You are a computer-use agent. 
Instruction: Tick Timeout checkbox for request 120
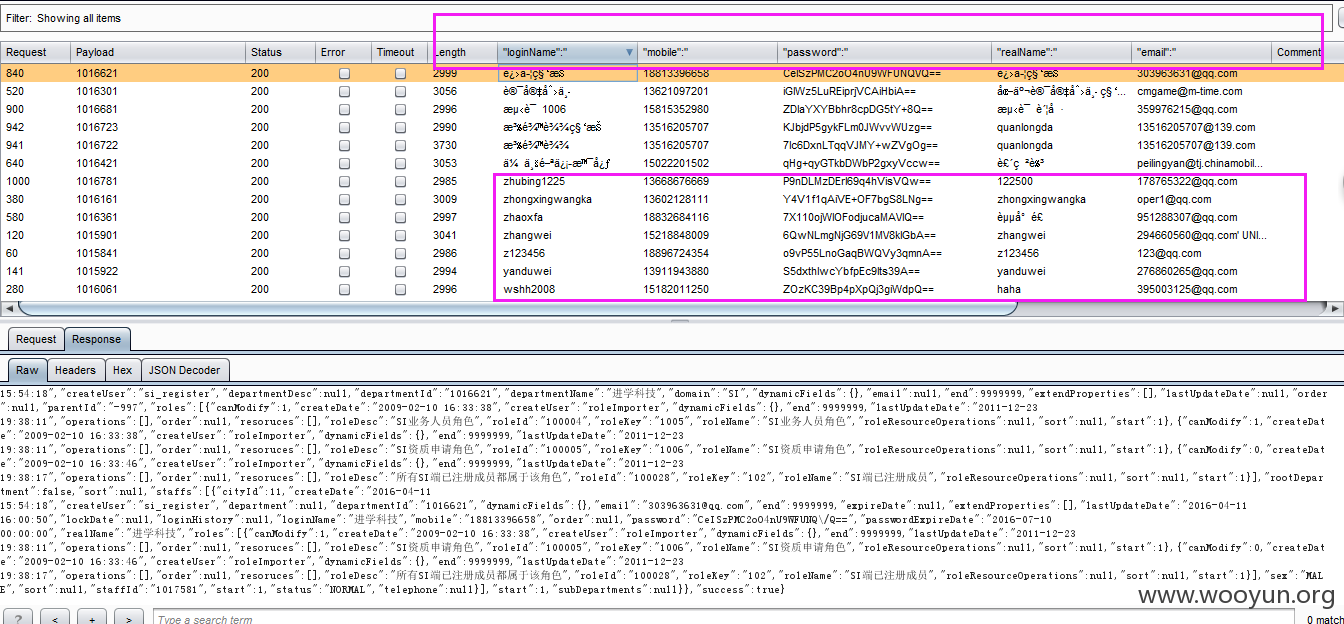click(400, 235)
